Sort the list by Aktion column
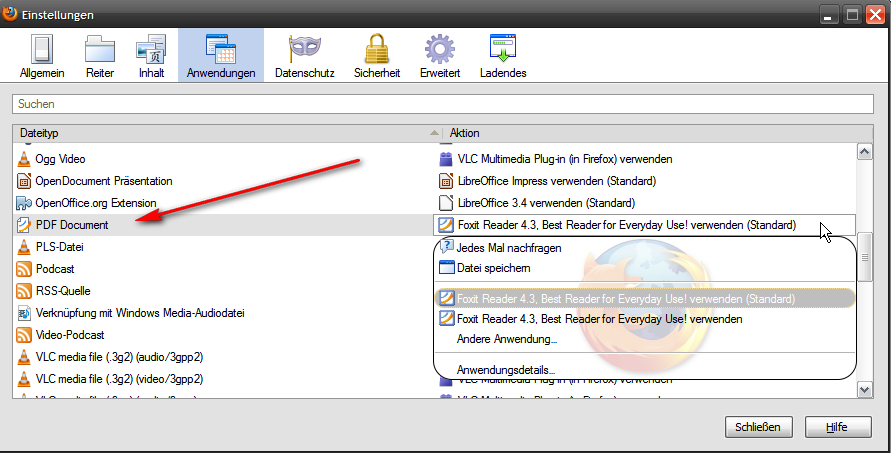Image resolution: width=891 pixels, height=453 pixels. point(657,133)
